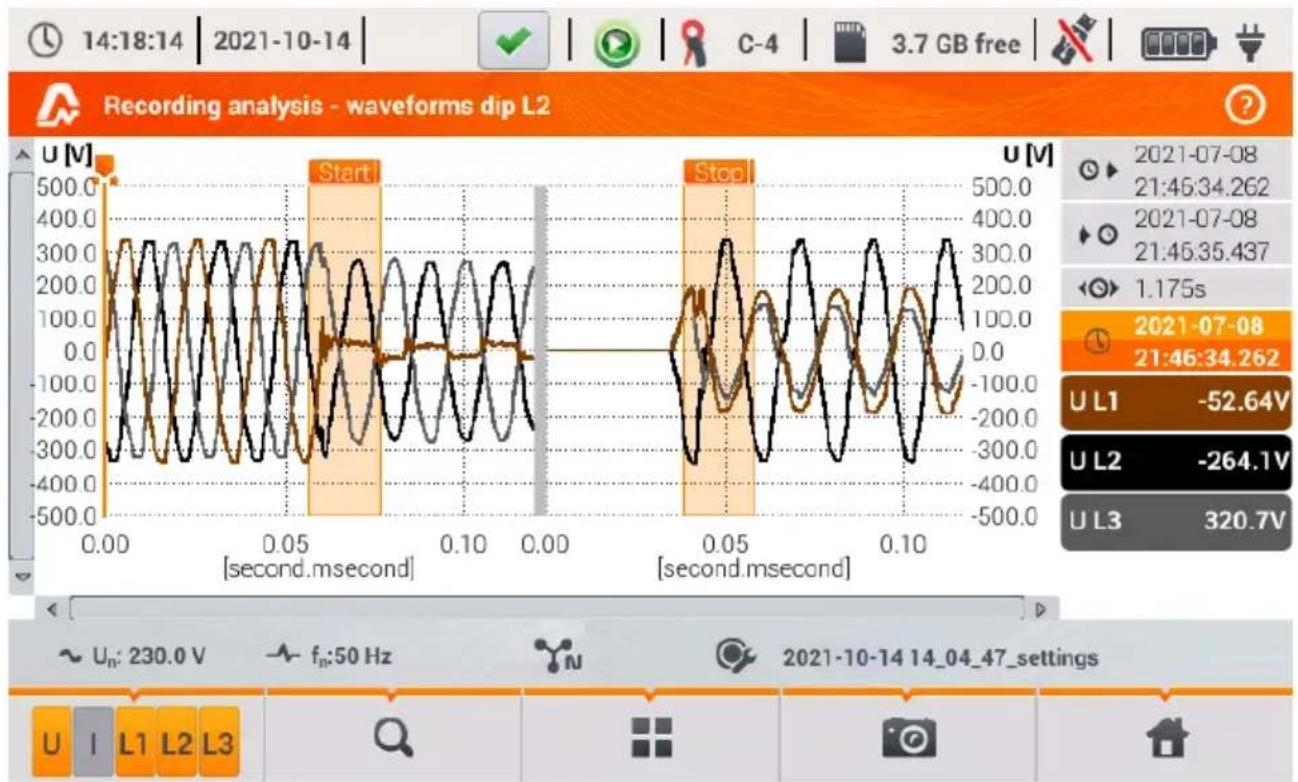Click the fn:50 Hz nominal frequency label
The image size is (1298, 782).
coord(329,657)
